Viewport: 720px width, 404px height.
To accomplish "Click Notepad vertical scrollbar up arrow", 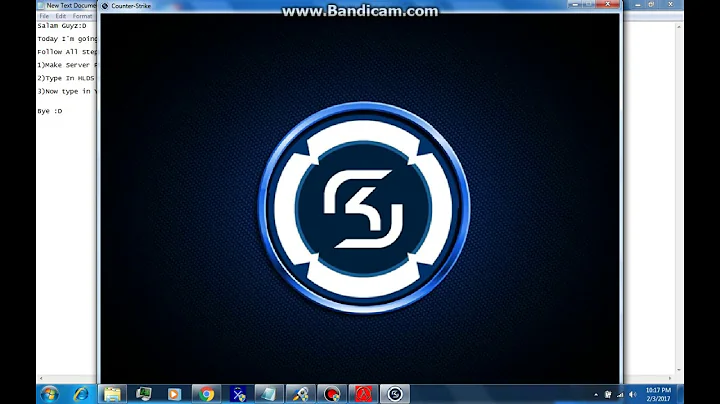I will pos(679,27).
